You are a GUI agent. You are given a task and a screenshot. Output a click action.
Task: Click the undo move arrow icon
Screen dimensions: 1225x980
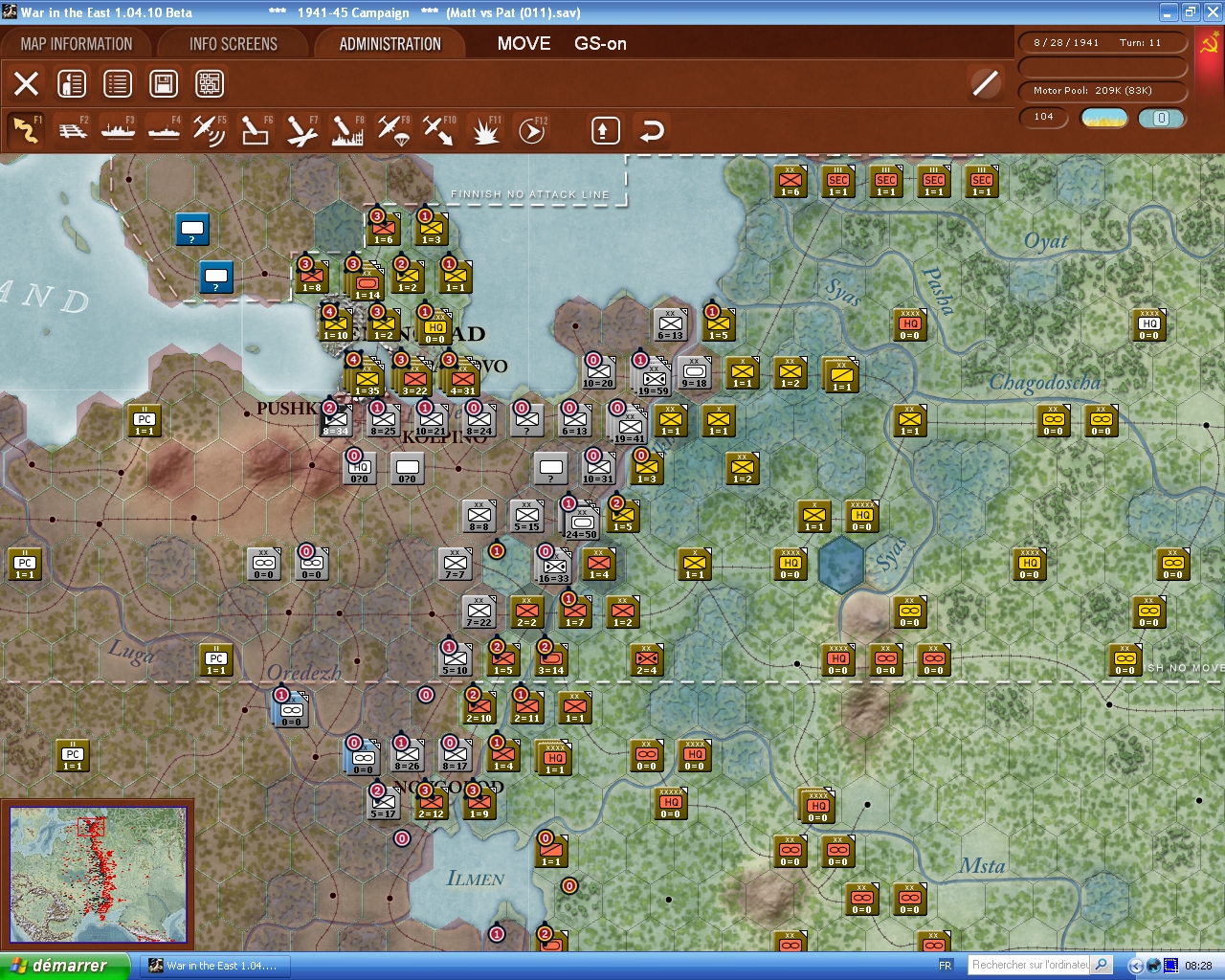652,130
